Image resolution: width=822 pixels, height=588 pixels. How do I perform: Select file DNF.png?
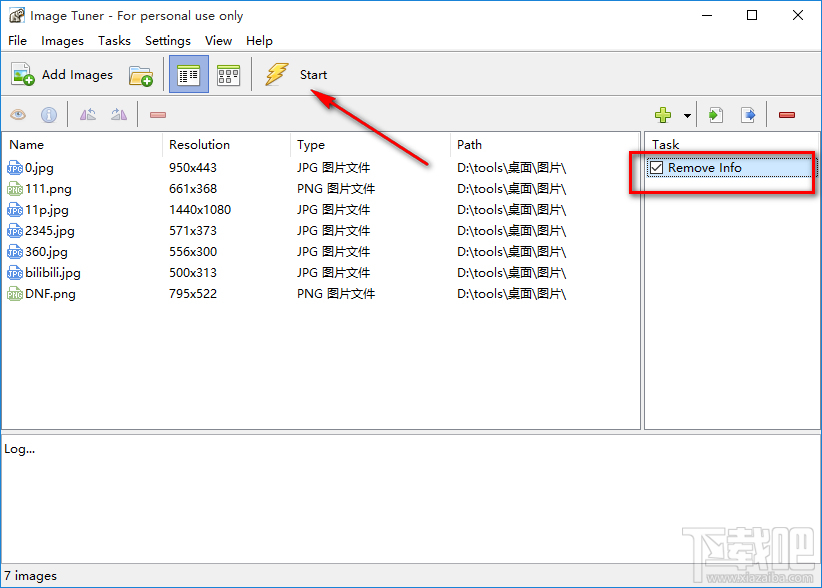click(x=50, y=293)
